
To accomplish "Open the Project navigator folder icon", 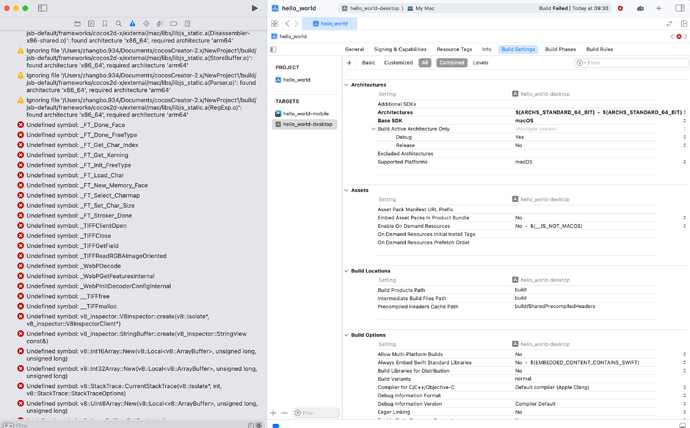I will click(x=77, y=24).
